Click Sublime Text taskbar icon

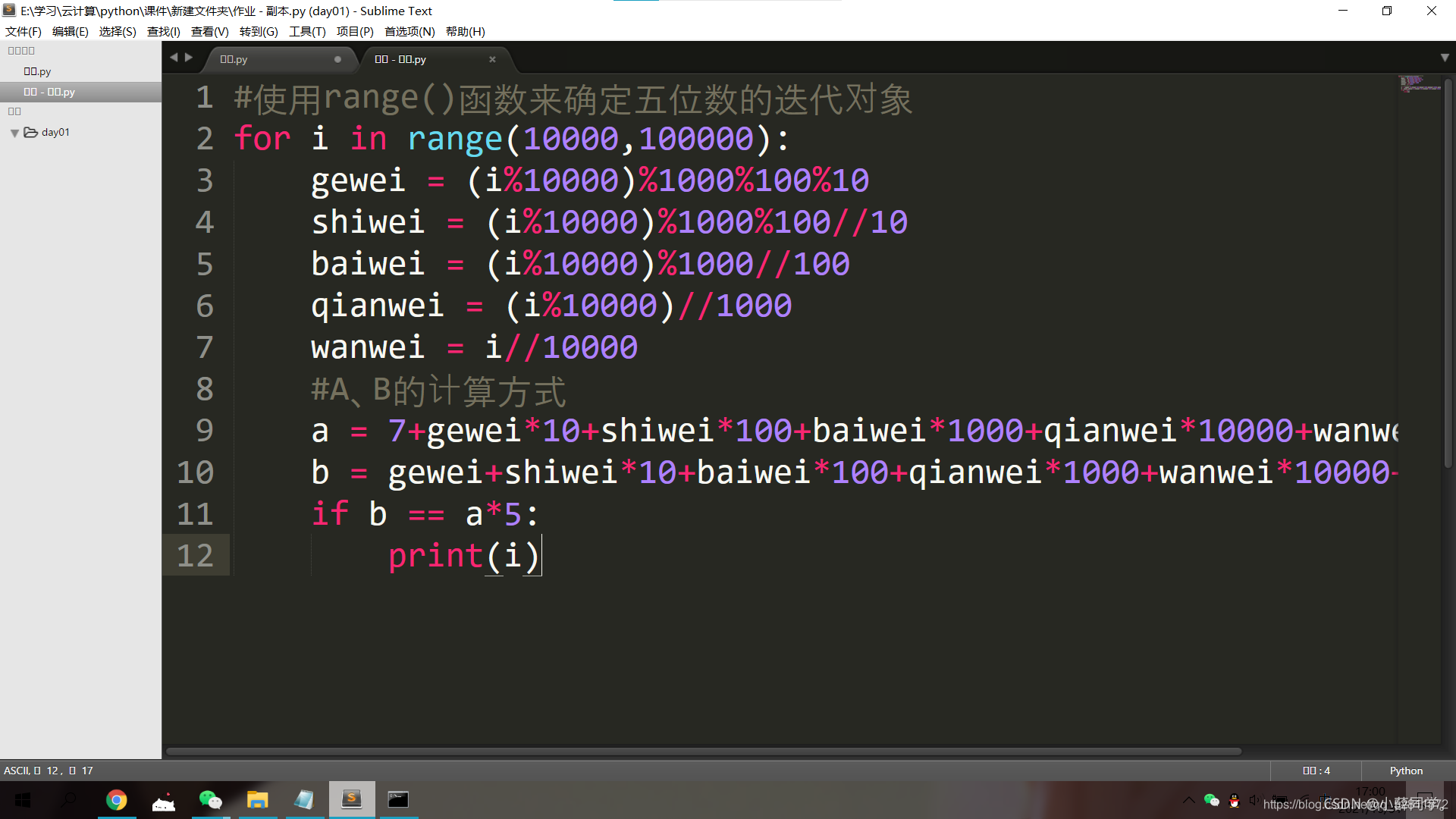[351, 800]
